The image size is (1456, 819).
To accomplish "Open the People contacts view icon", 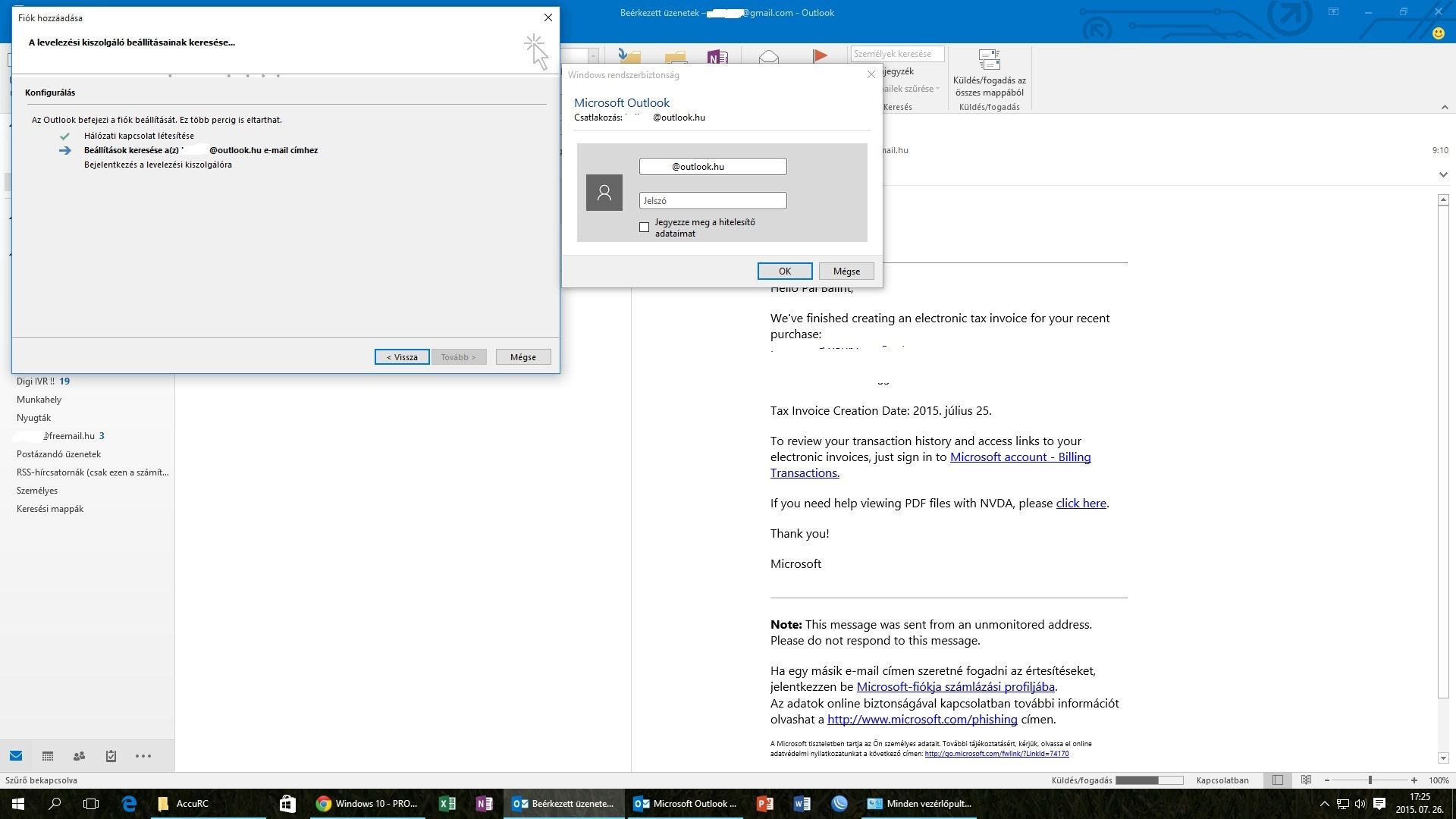I will [x=79, y=756].
